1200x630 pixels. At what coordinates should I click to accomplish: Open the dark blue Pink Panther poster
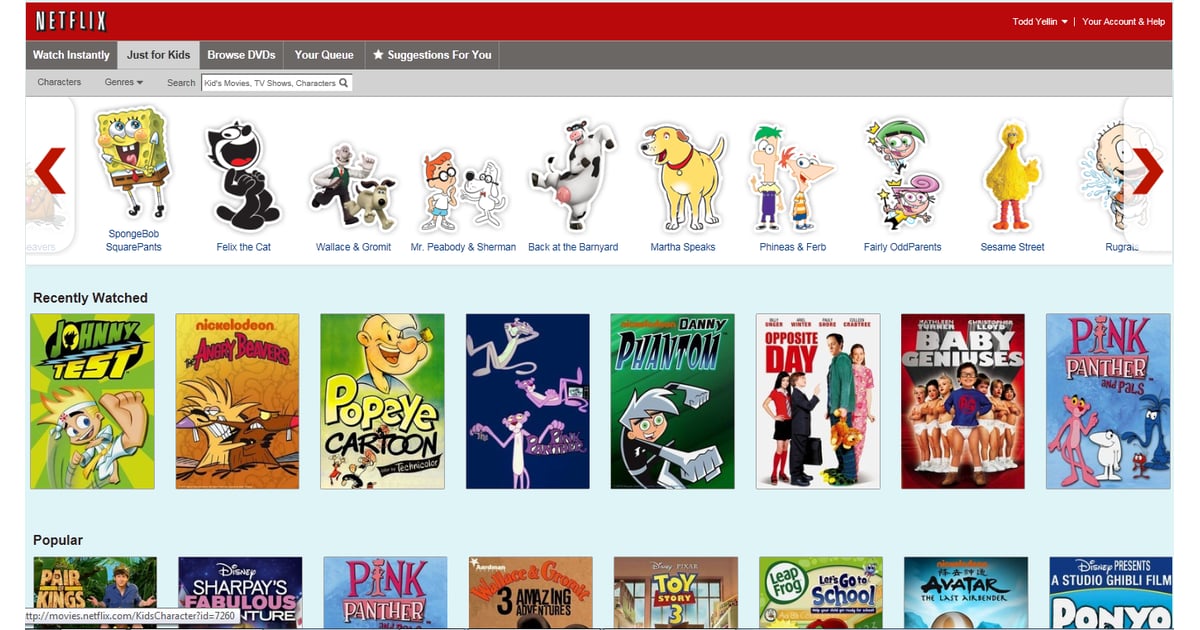click(527, 401)
